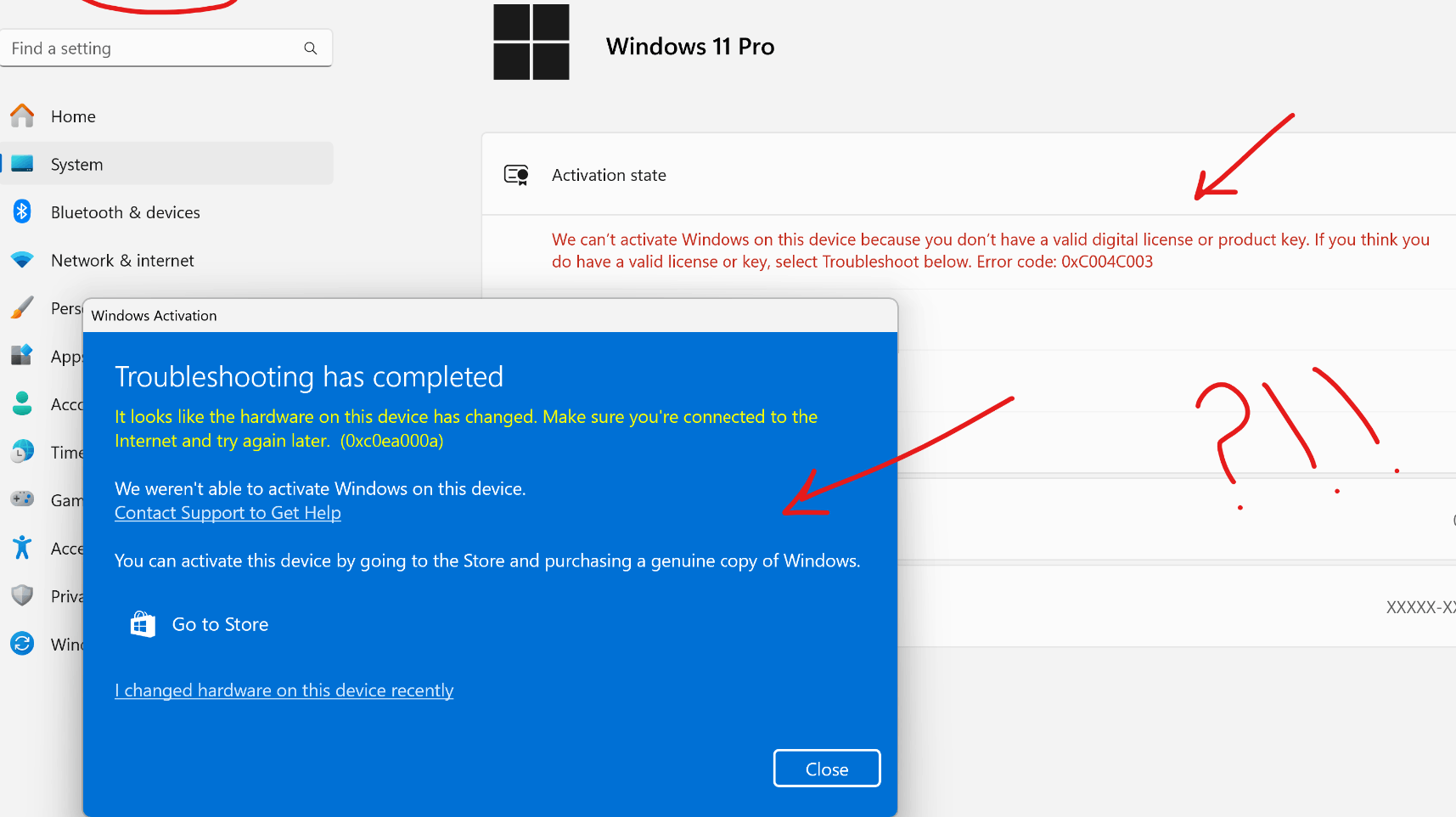Focus the Find a setting search box
The height and width of the screenshot is (817, 1456).
click(166, 48)
